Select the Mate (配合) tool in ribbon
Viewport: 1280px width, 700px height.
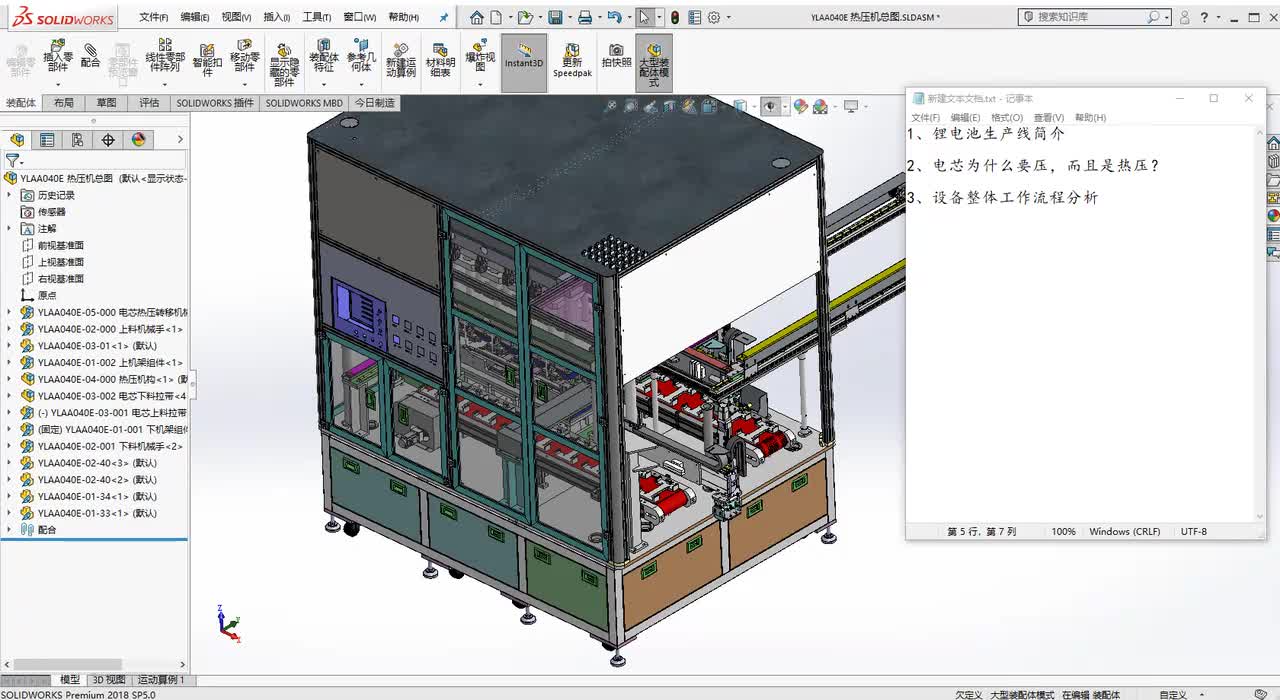pos(91,56)
